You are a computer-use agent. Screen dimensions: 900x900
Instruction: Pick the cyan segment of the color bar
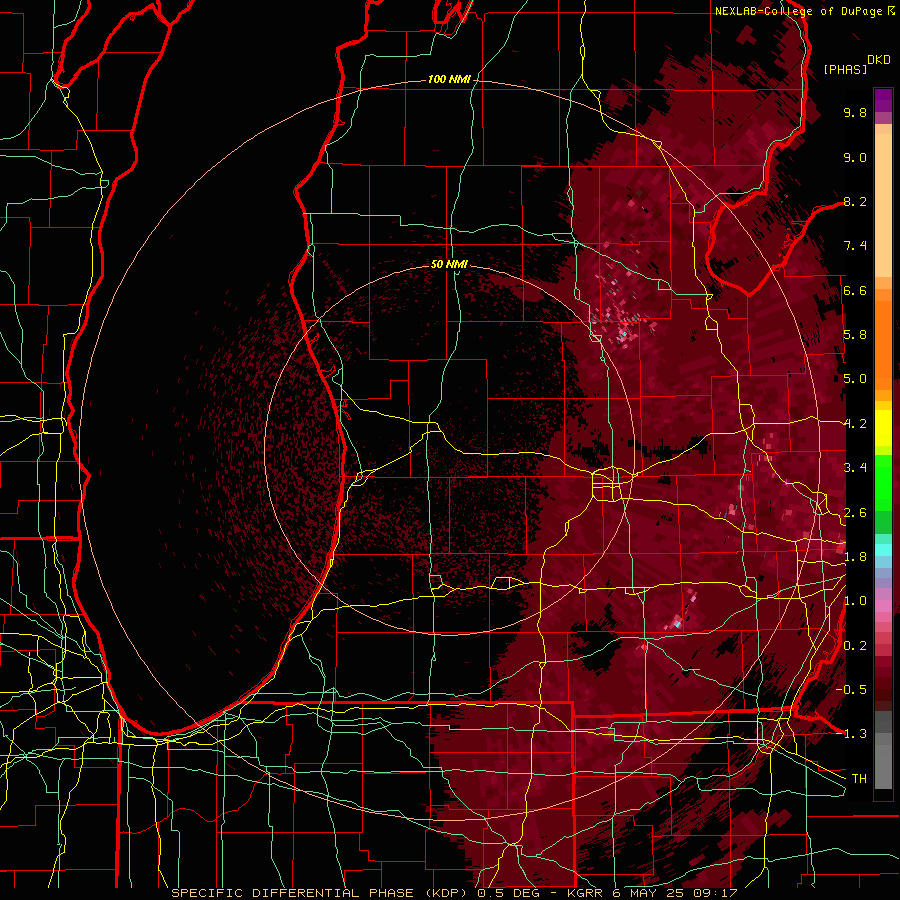(883, 550)
